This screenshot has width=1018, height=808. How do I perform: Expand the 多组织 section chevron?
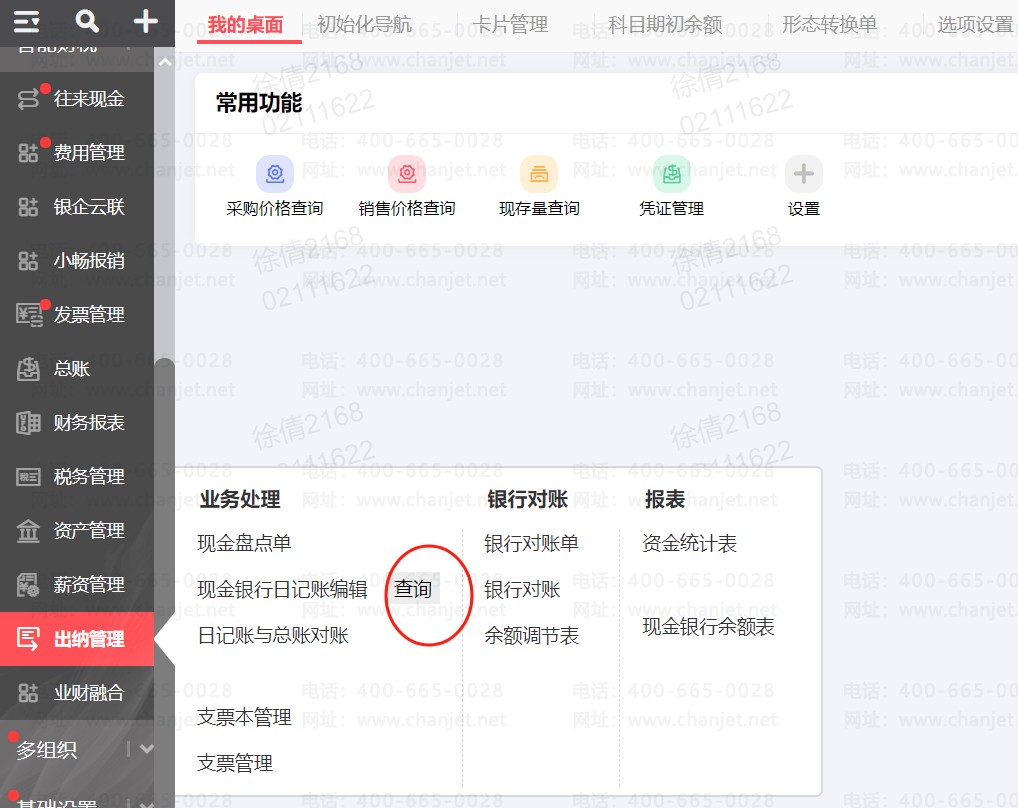coord(147,749)
